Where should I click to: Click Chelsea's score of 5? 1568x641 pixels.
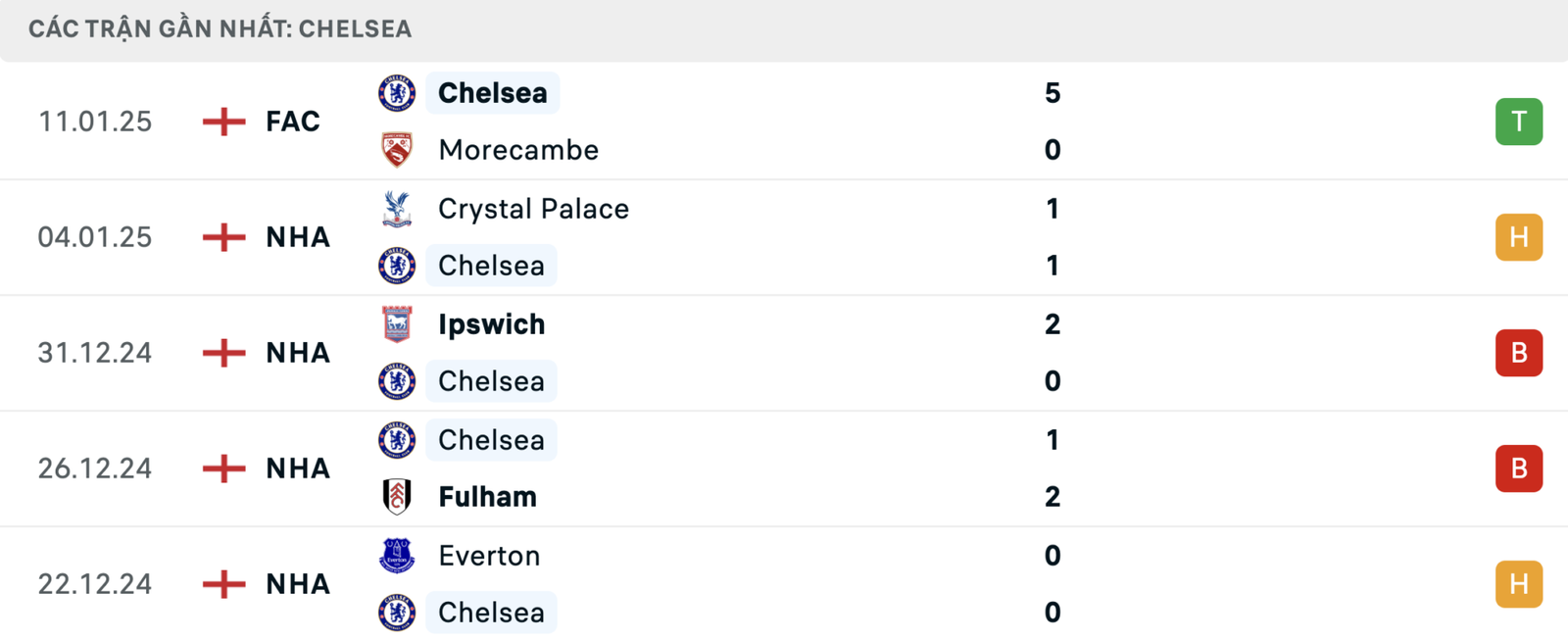[x=1053, y=93]
